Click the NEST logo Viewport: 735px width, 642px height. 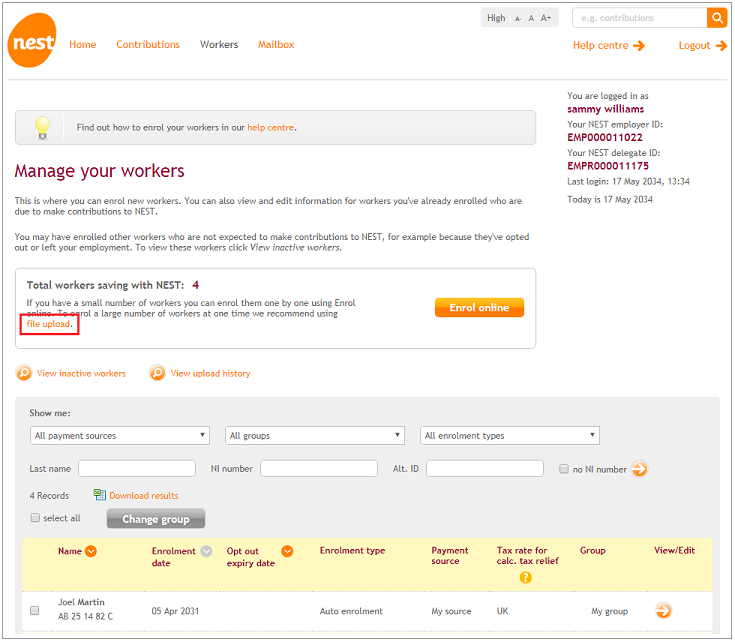coord(32,40)
